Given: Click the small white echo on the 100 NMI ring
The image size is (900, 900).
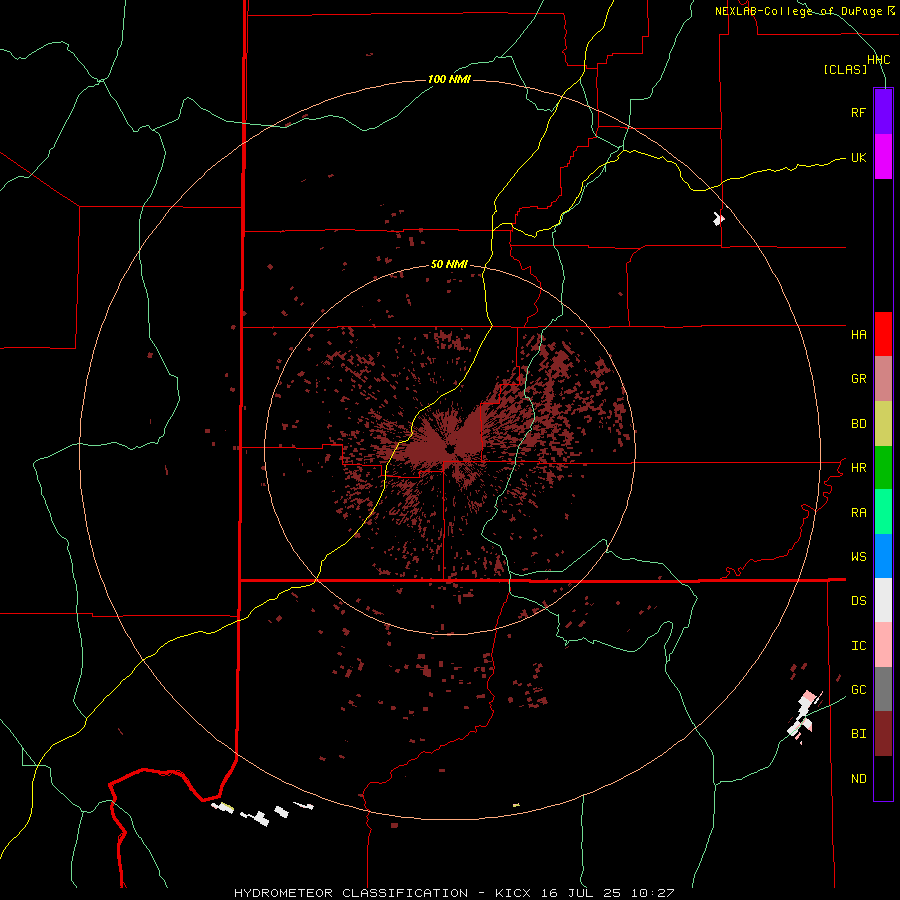Looking at the screenshot, I should 718,219.
